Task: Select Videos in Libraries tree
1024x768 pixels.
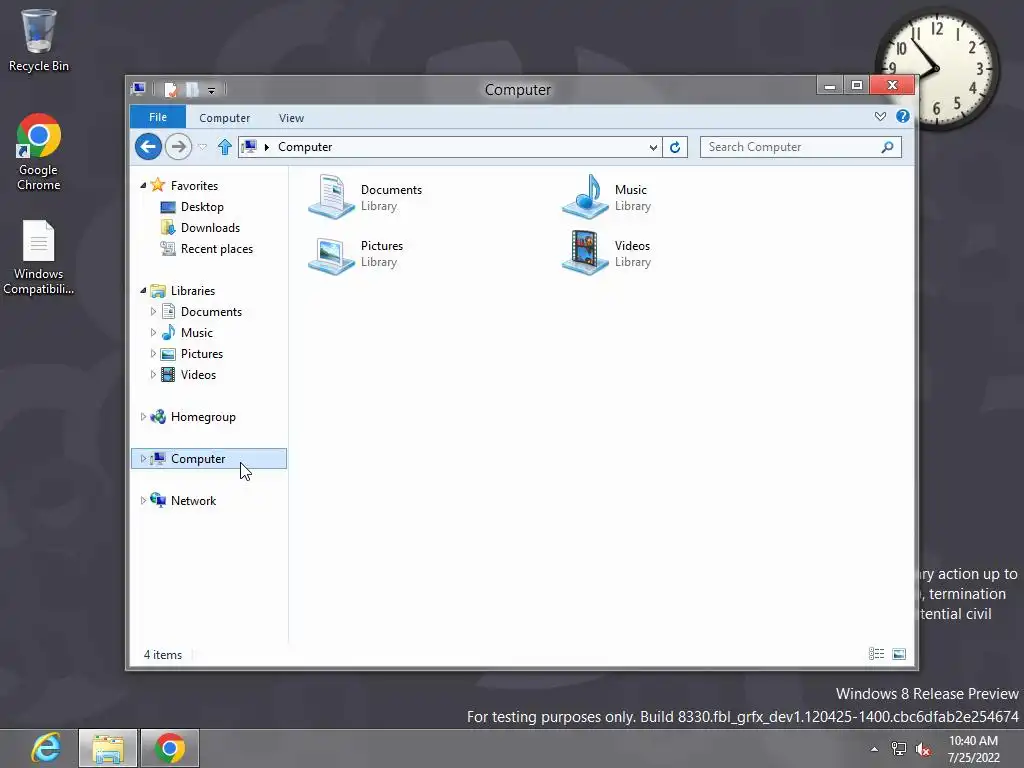Action: click(x=198, y=374)
